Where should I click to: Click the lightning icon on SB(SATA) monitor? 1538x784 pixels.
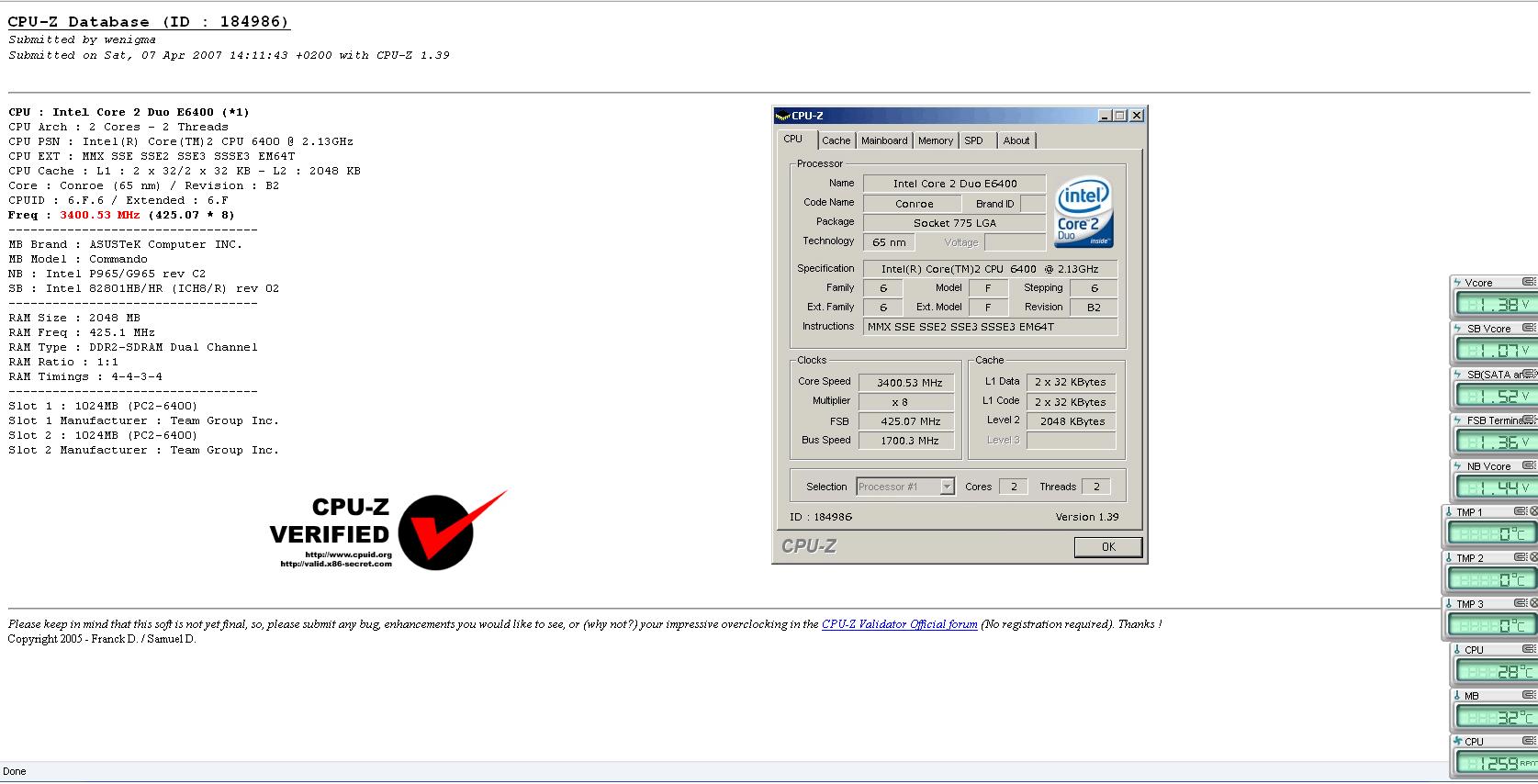1457,374
